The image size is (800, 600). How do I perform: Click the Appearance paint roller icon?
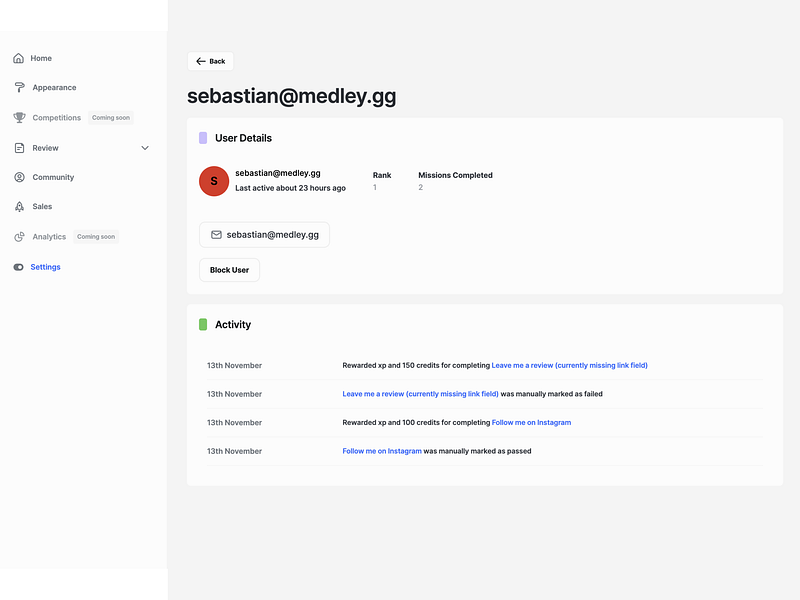[x=19, y=88]
